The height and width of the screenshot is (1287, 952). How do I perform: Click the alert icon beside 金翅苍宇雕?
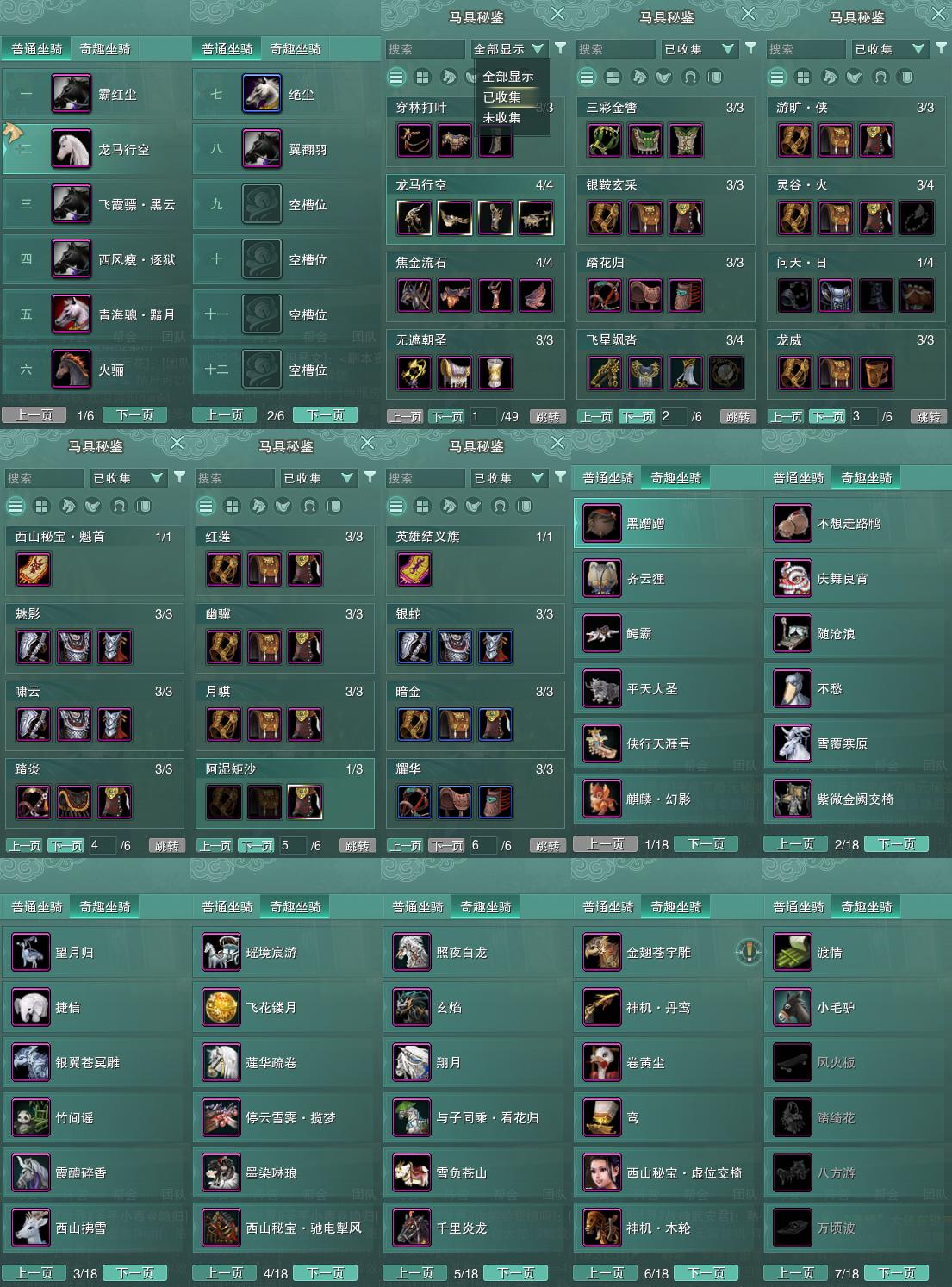[x=749, y=952]
